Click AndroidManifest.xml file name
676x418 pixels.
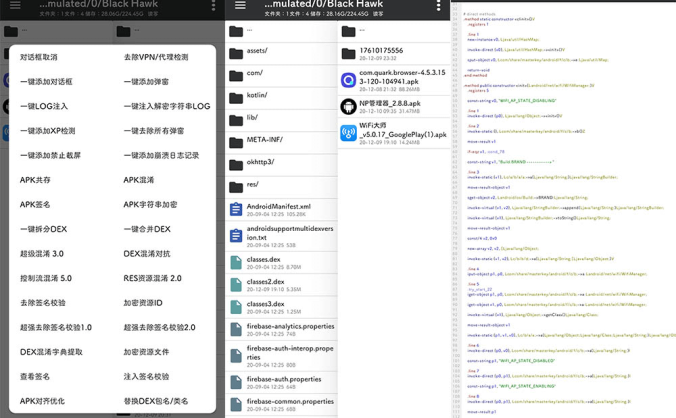click(x=279, y=206)
